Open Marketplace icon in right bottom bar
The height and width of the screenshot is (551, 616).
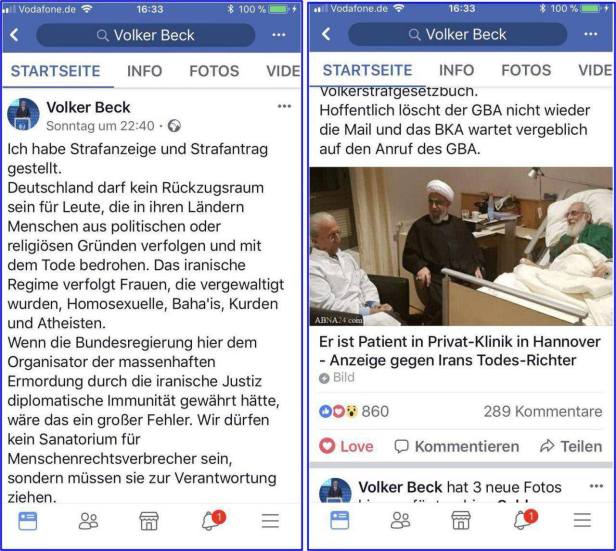(461, 520)
